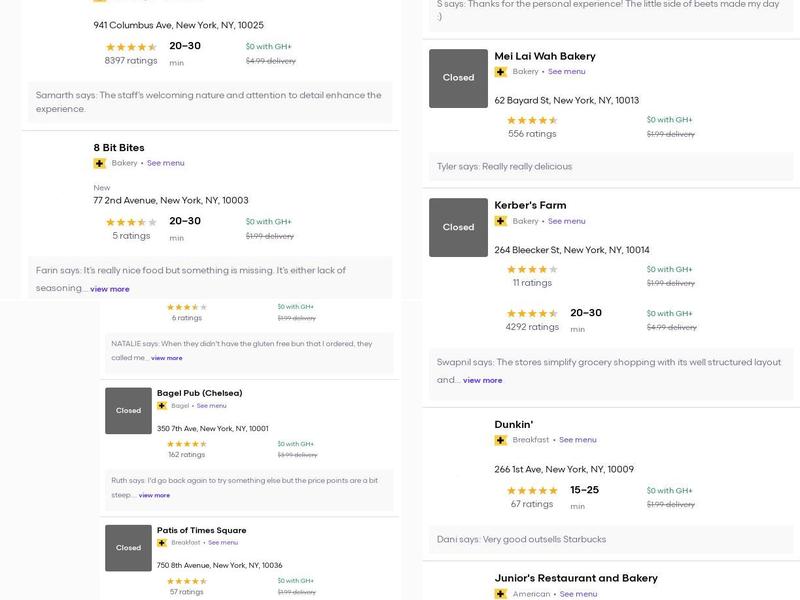Expand Ruth's review with view more
800x600 pixels.
pyautogui.click(x=154, y=495)
